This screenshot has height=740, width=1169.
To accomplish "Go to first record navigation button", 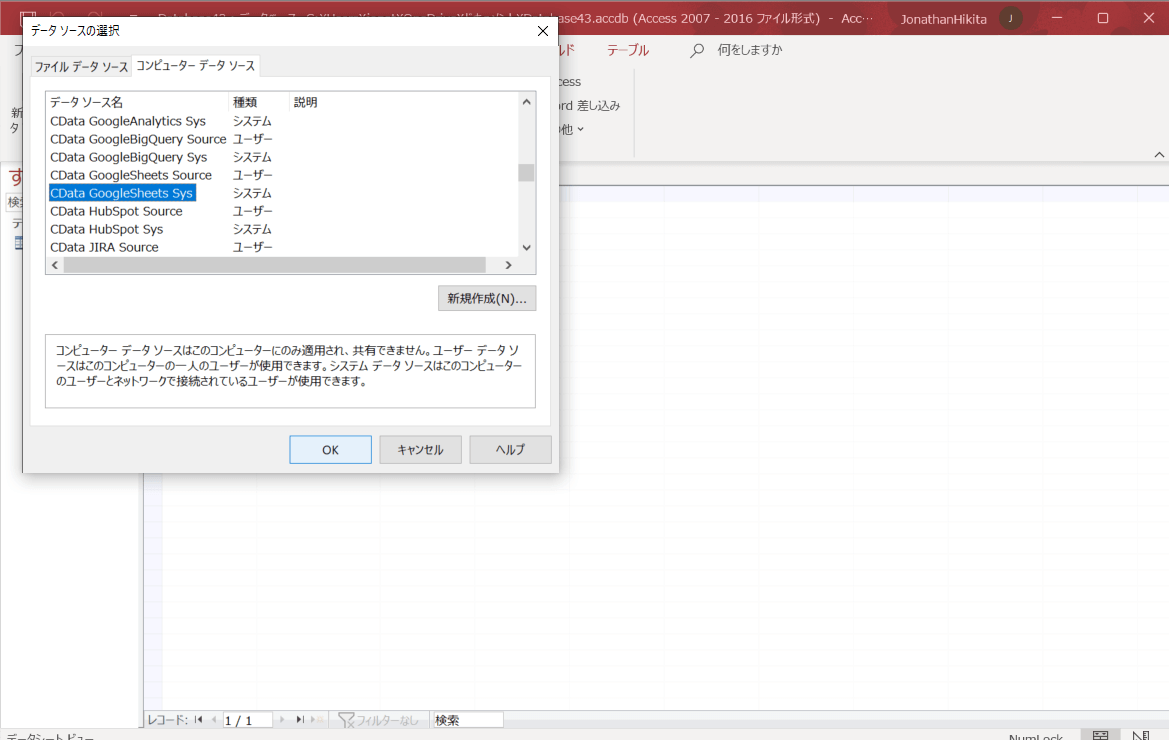I will (x=198, y=720).
